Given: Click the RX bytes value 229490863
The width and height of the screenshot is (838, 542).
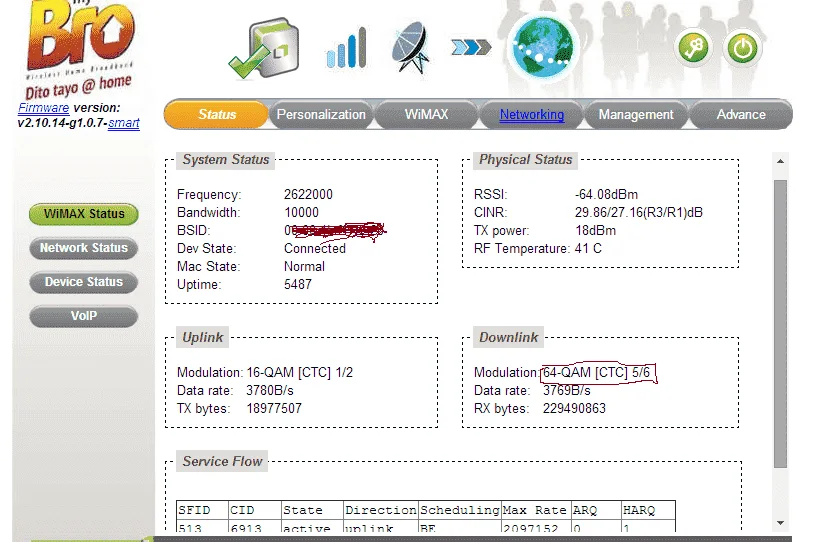Looking at the screenshot, I should point(575,409).
